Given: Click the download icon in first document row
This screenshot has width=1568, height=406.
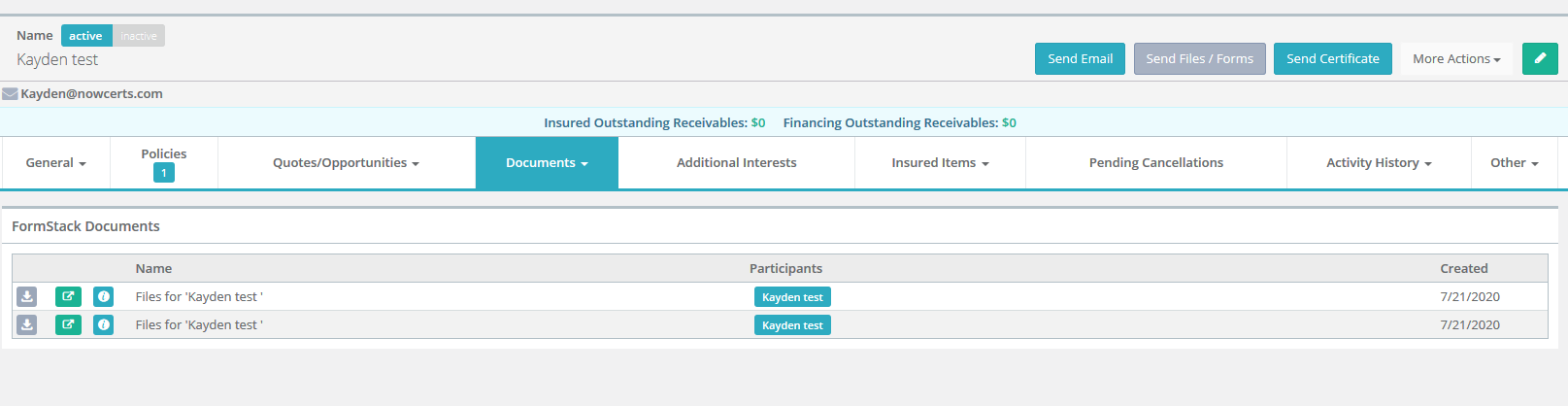Looking at the screenshot, I should pos(27,296).
